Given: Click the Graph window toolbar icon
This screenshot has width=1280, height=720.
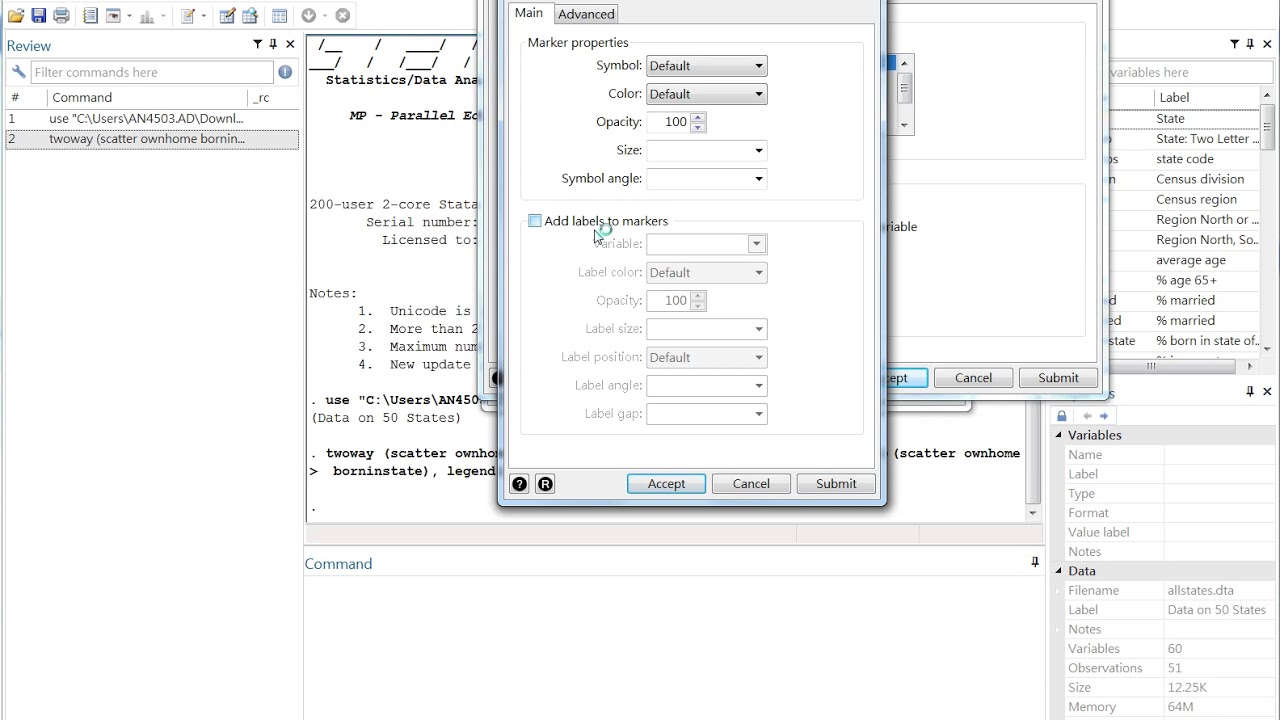Looking at the screenshot, I should coord(149,15).
